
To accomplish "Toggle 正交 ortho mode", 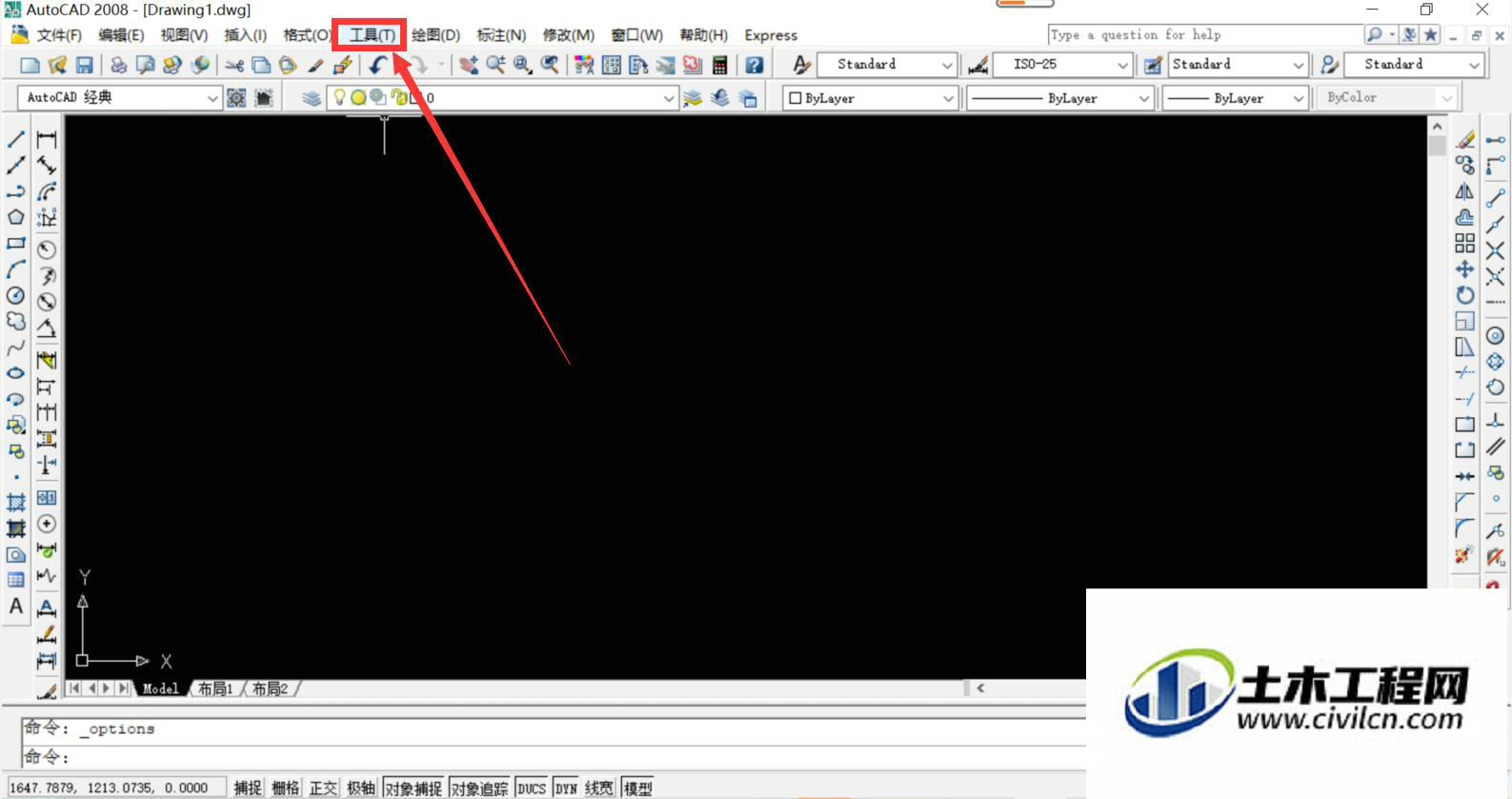I will (x=323, y=788).
